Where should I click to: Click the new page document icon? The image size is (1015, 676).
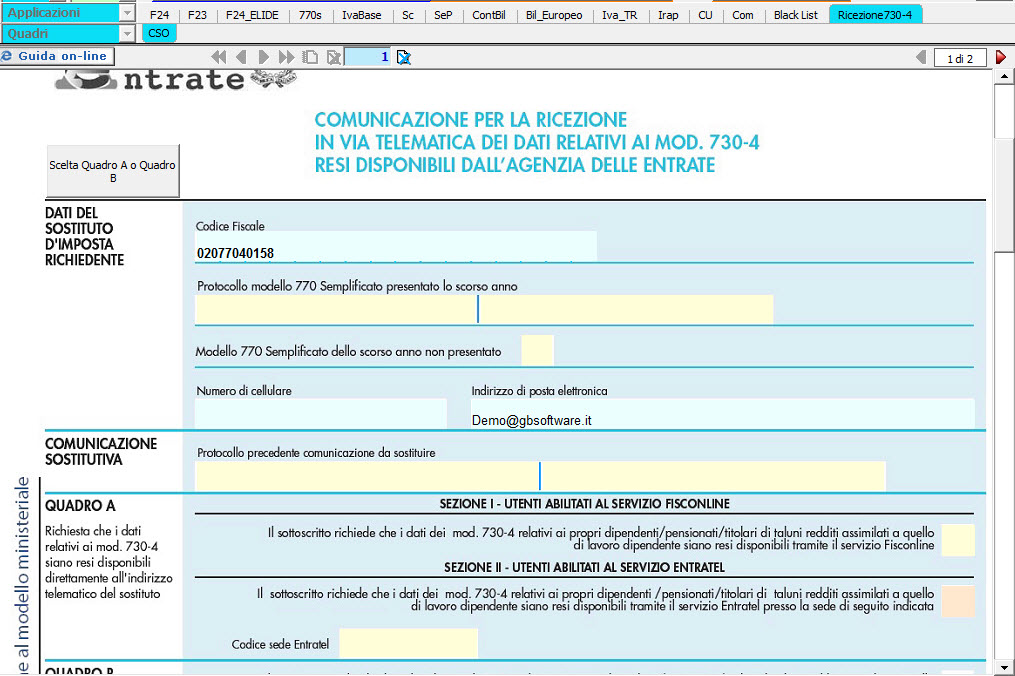[x=310, y=57]
